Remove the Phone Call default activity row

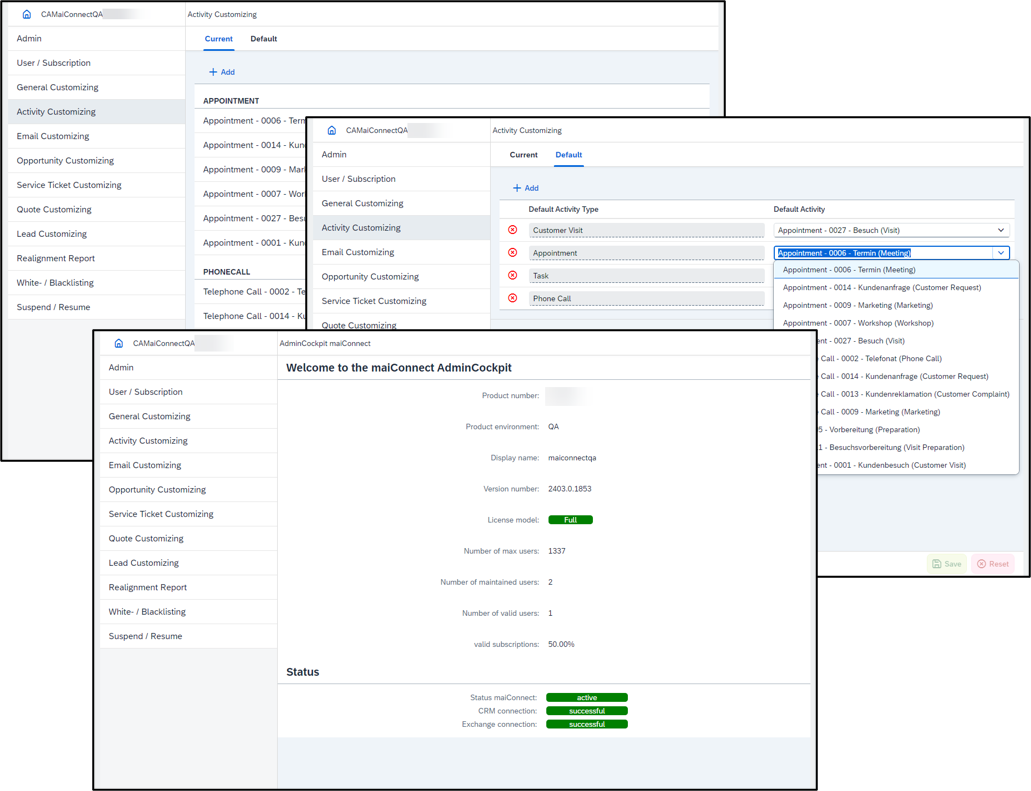(x=513, y=298)
